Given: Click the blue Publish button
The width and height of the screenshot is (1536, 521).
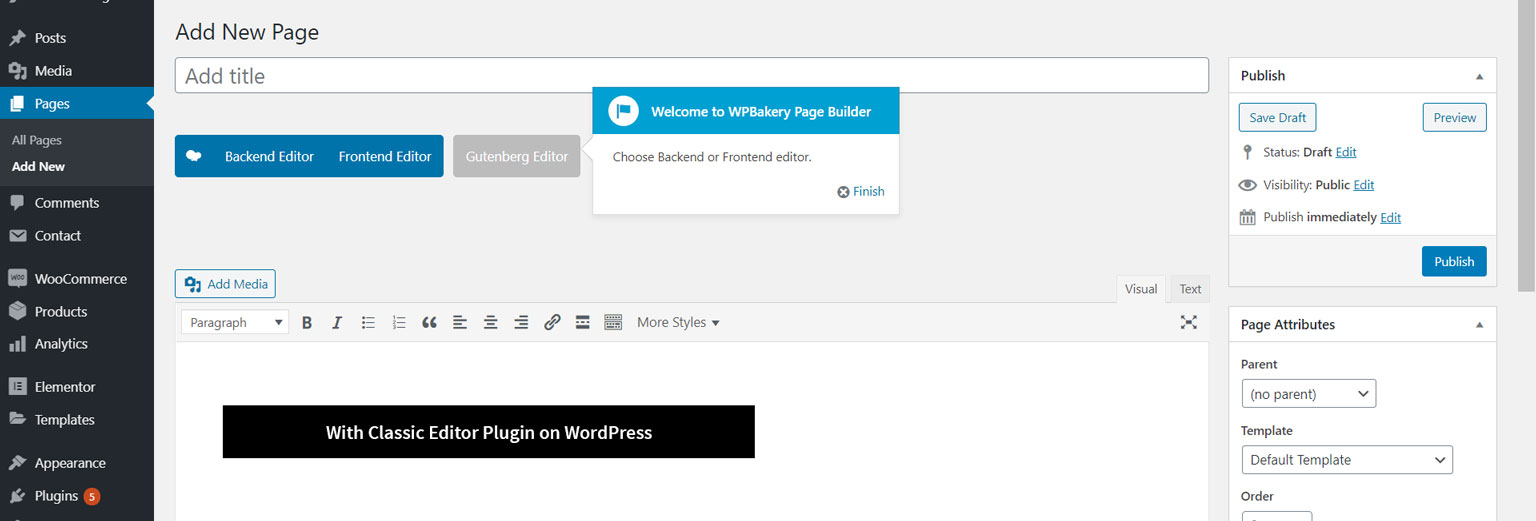Looking at the screenshot, I should tap(1454, 261).
